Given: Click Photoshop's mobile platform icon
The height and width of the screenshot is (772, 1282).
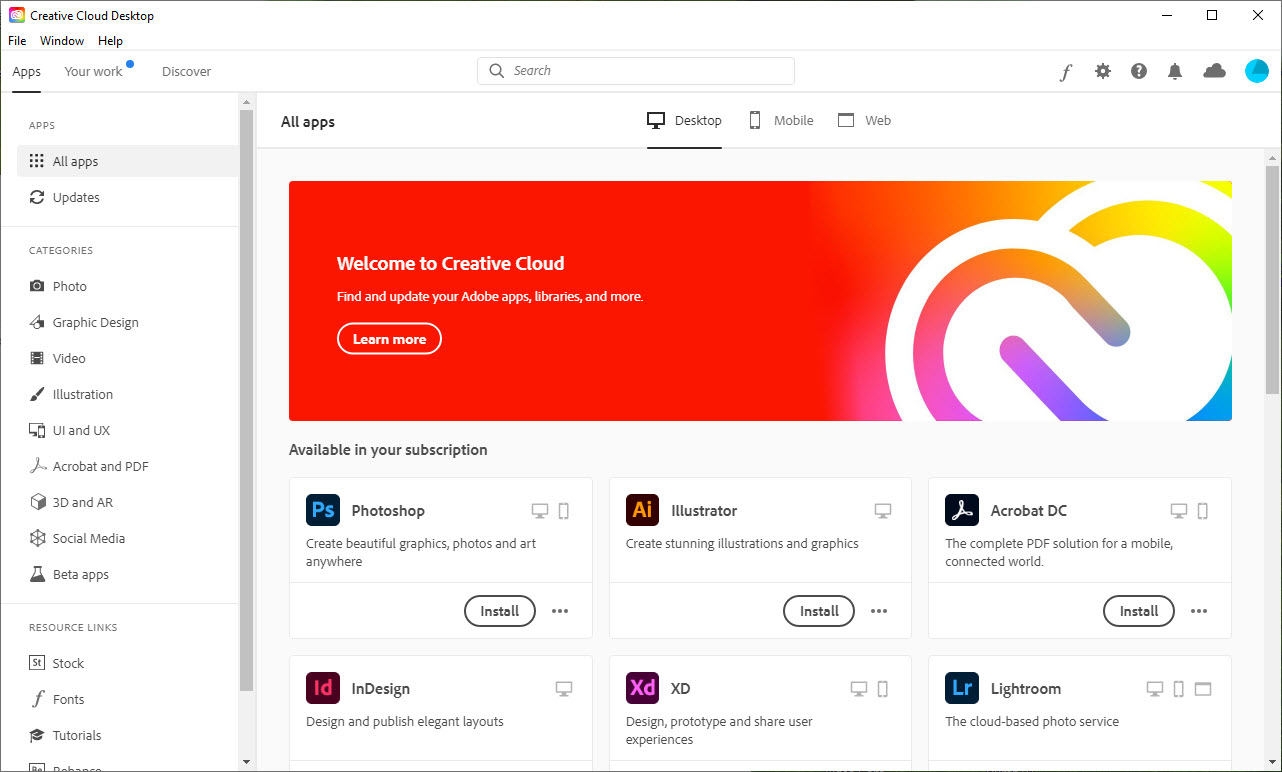Looking at the screenshot, I should point(564,511).
